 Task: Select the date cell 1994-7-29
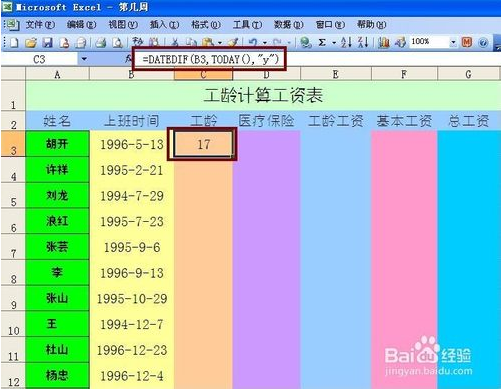click(x=132, y=196)
